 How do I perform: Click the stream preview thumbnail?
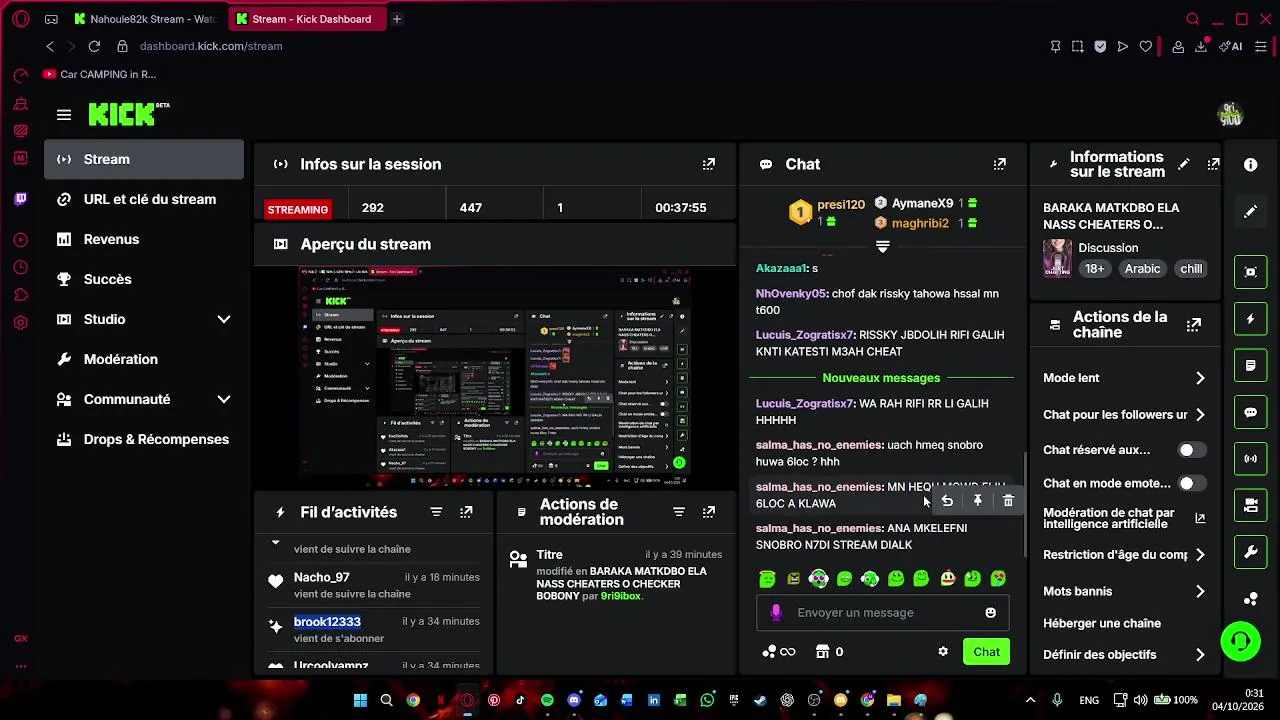point(497,376)
